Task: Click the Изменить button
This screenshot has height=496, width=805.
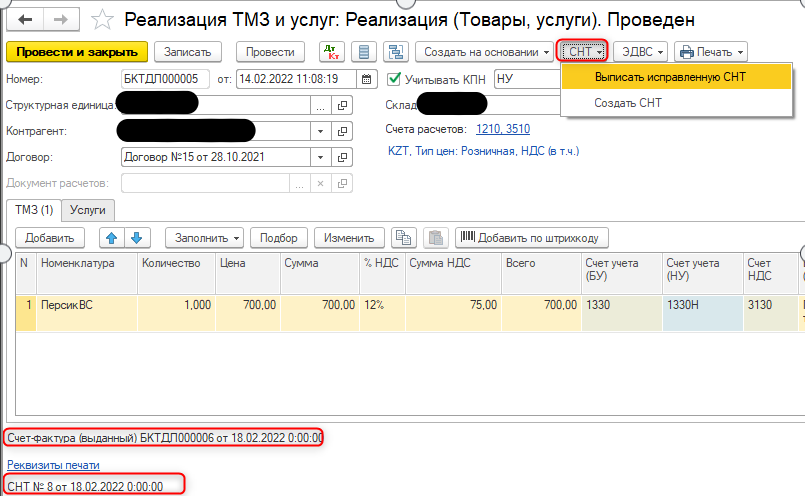Action: 349,238
